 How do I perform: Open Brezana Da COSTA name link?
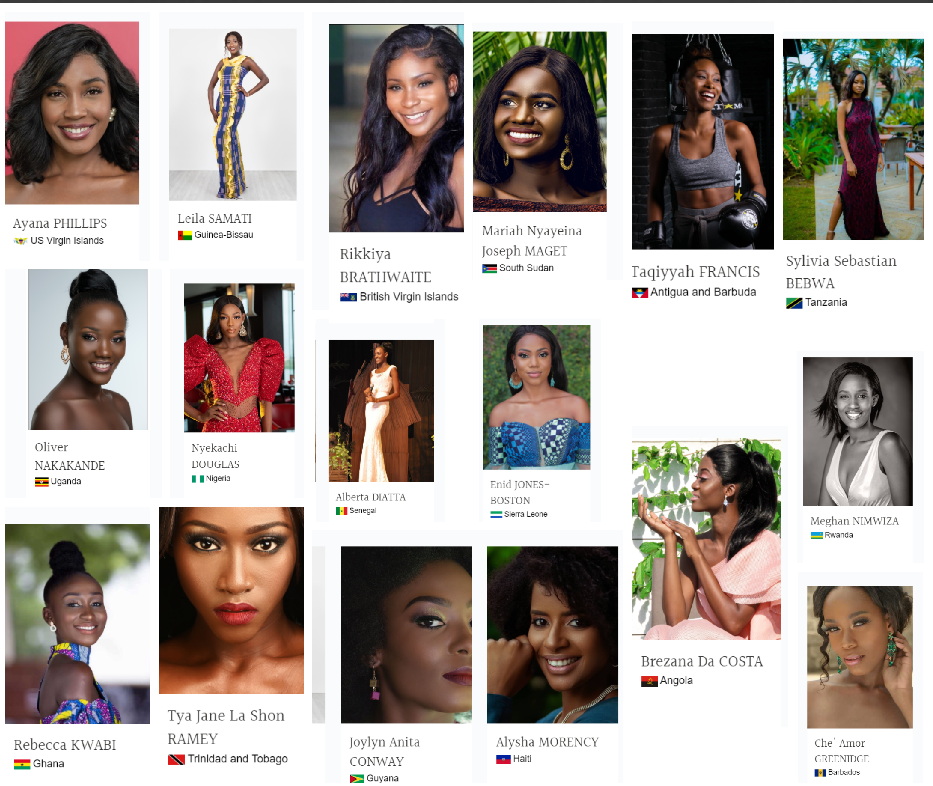(702, 662)
